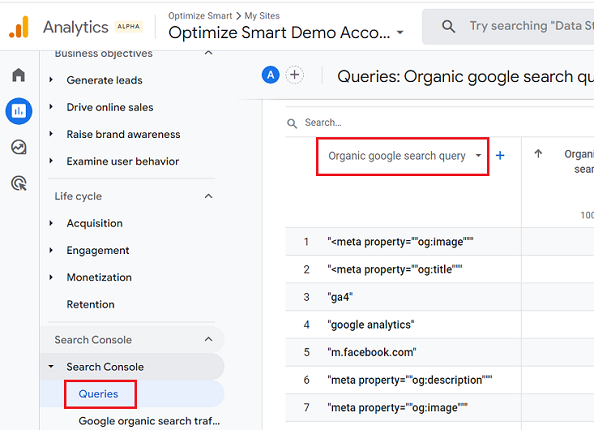594x430 pixels.
Task: Collapse the Search Console topic arrow
Action: 51,366
